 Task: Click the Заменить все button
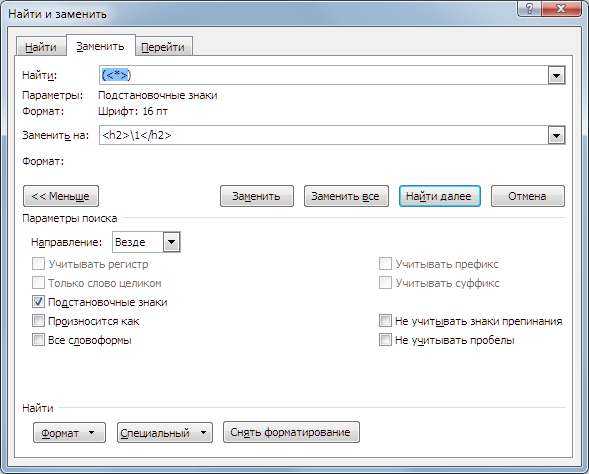click(346, 196)
